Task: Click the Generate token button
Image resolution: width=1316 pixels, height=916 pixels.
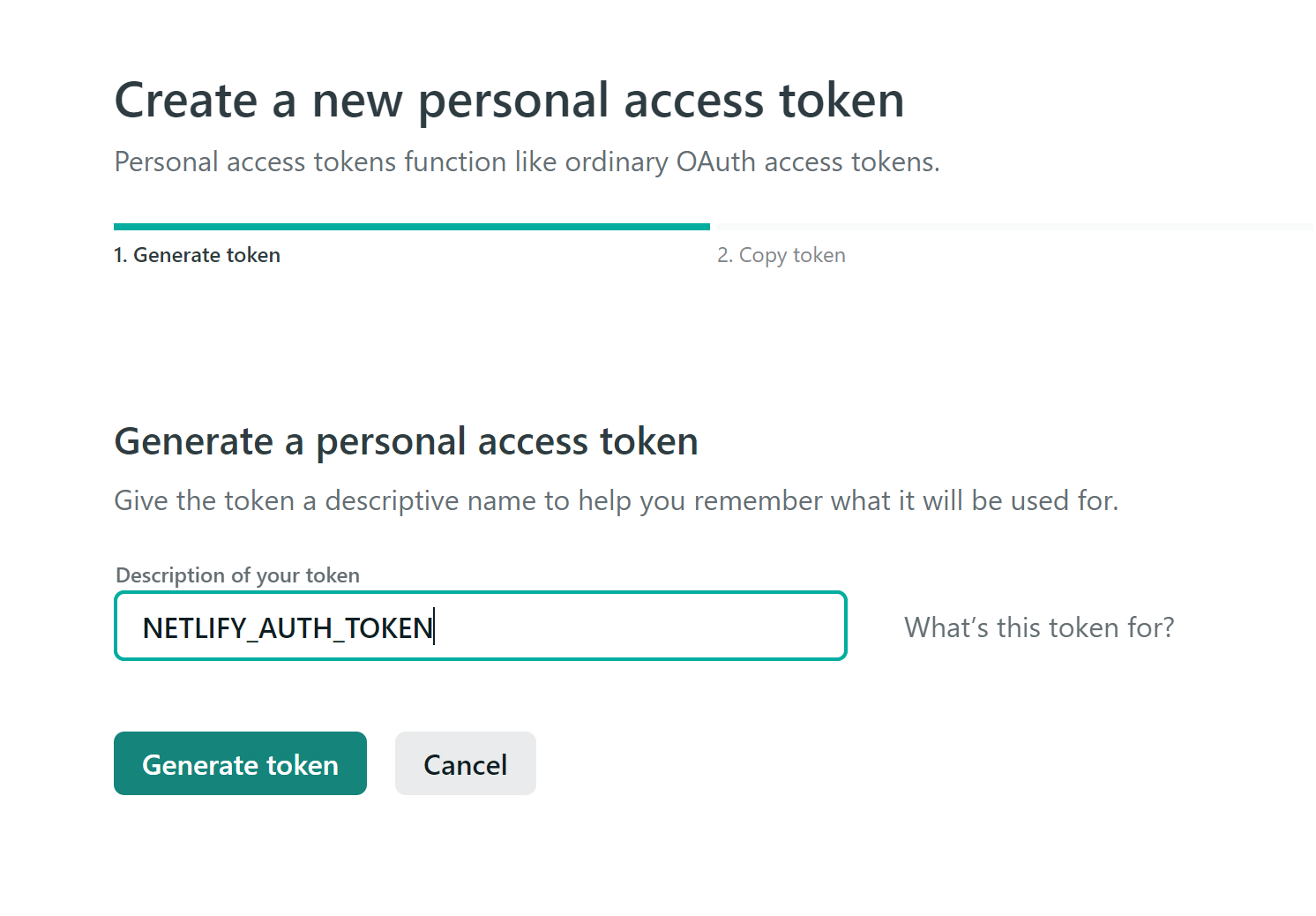Action: [240, 763]
